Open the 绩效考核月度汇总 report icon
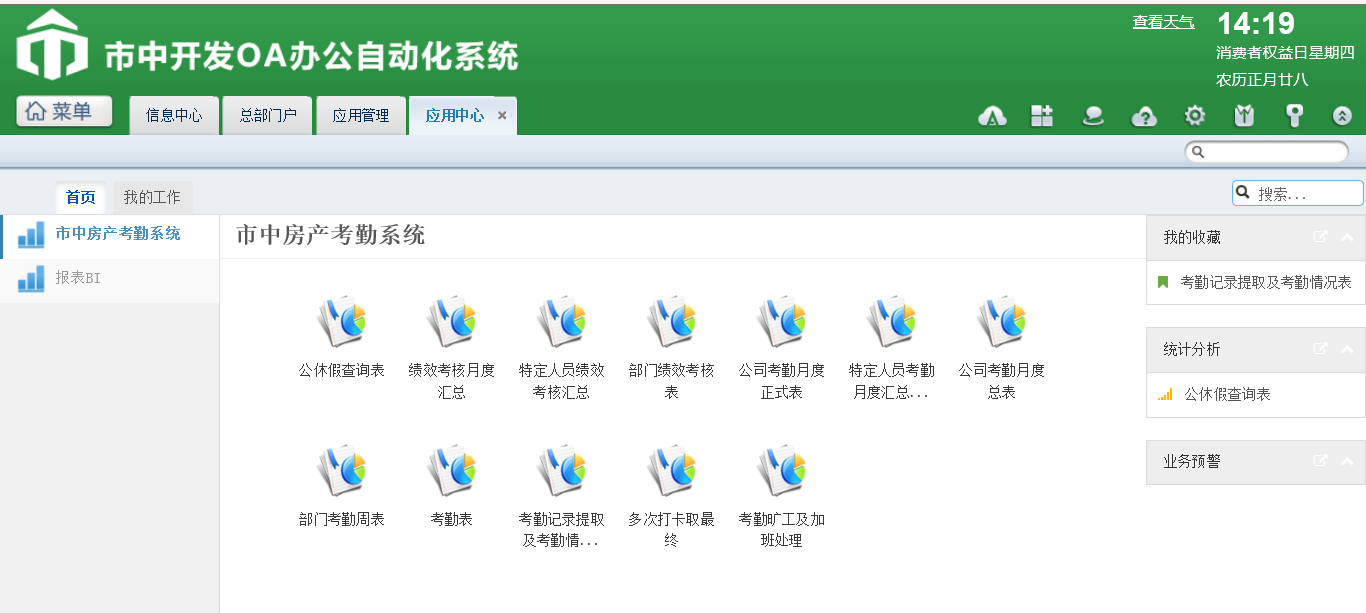This screenshot has height=613, width=1366. [451, 322]
